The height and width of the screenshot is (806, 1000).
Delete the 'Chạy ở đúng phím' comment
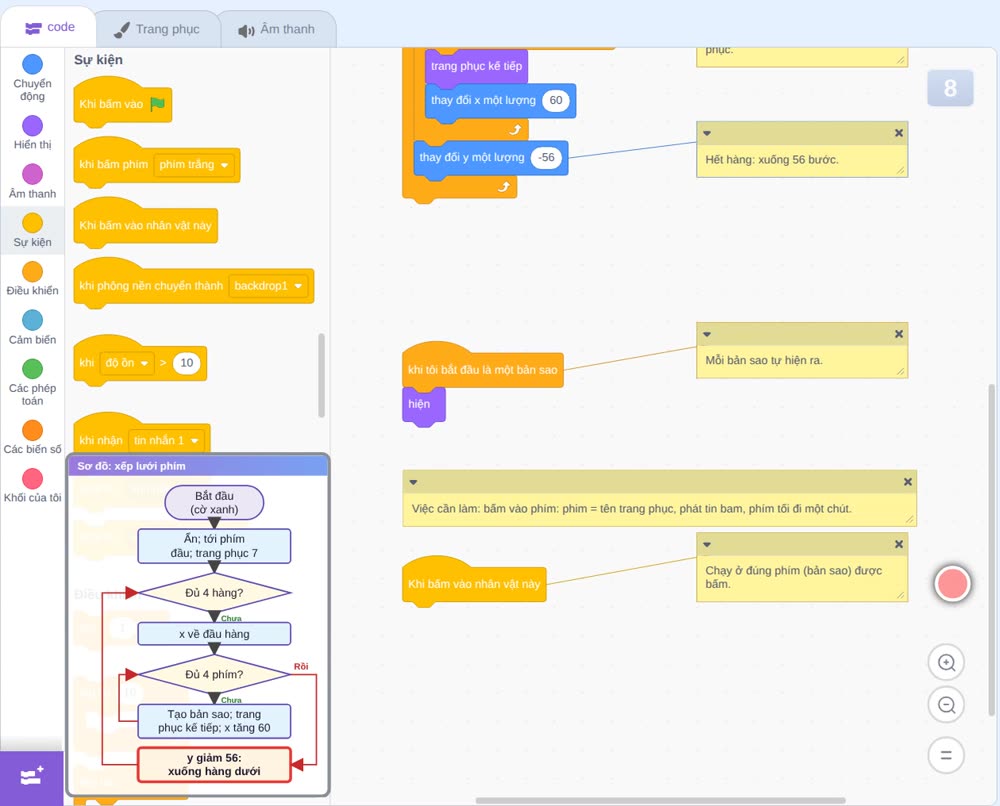[899, 544]
